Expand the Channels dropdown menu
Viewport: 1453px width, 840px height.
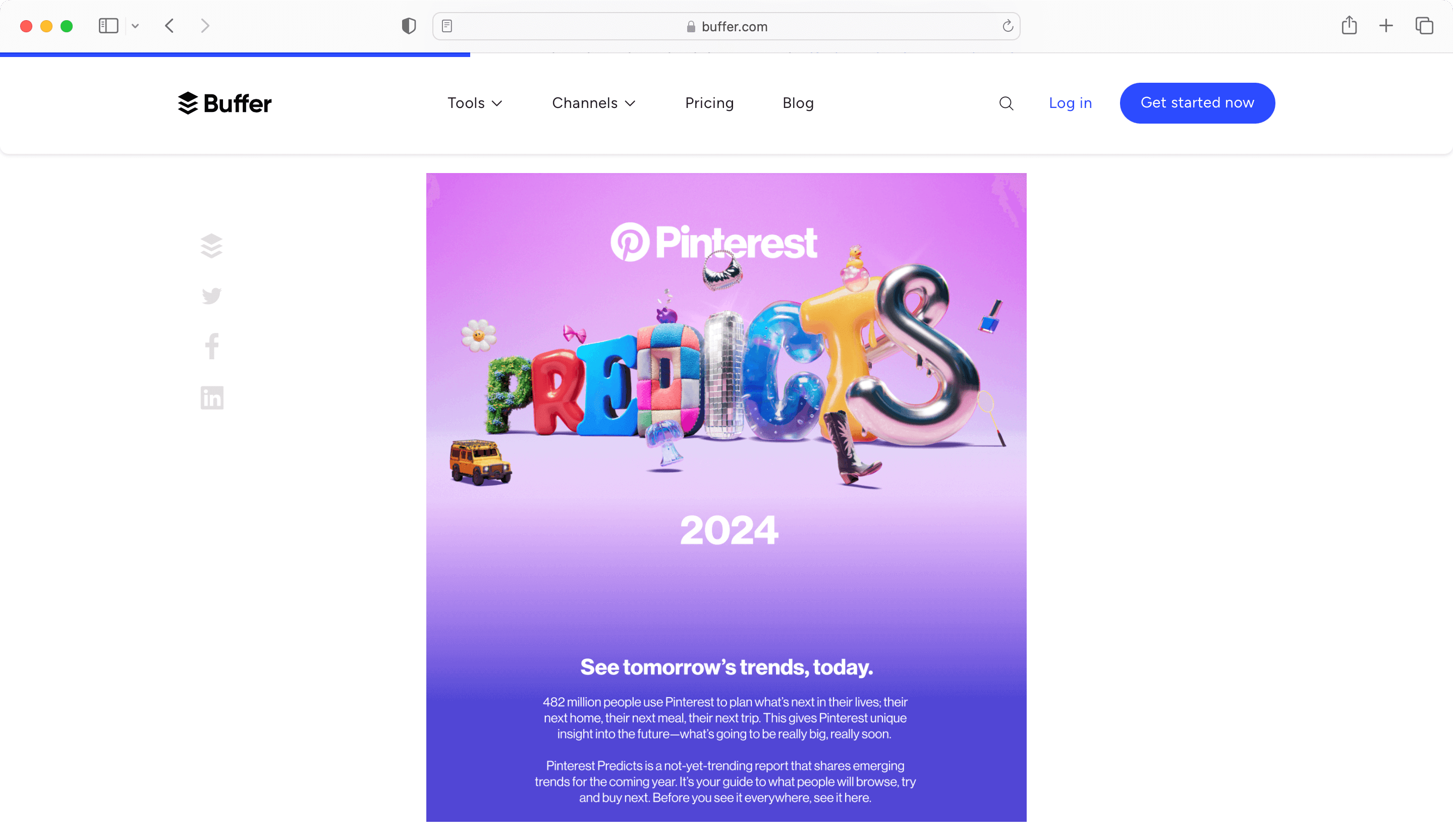click(594, 103)
